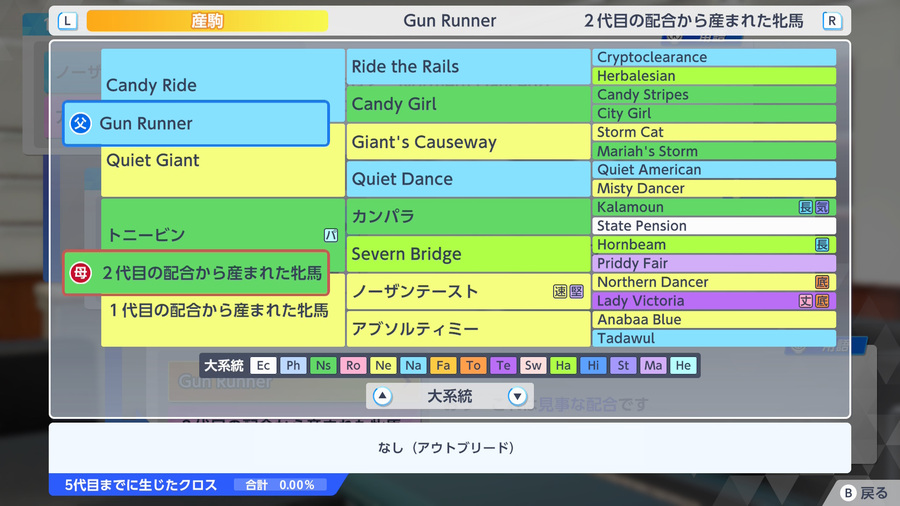Click the 堅 badge on ノーザンテースト
The height and width of the screenshot is (506, 900).
coord(576,291)
